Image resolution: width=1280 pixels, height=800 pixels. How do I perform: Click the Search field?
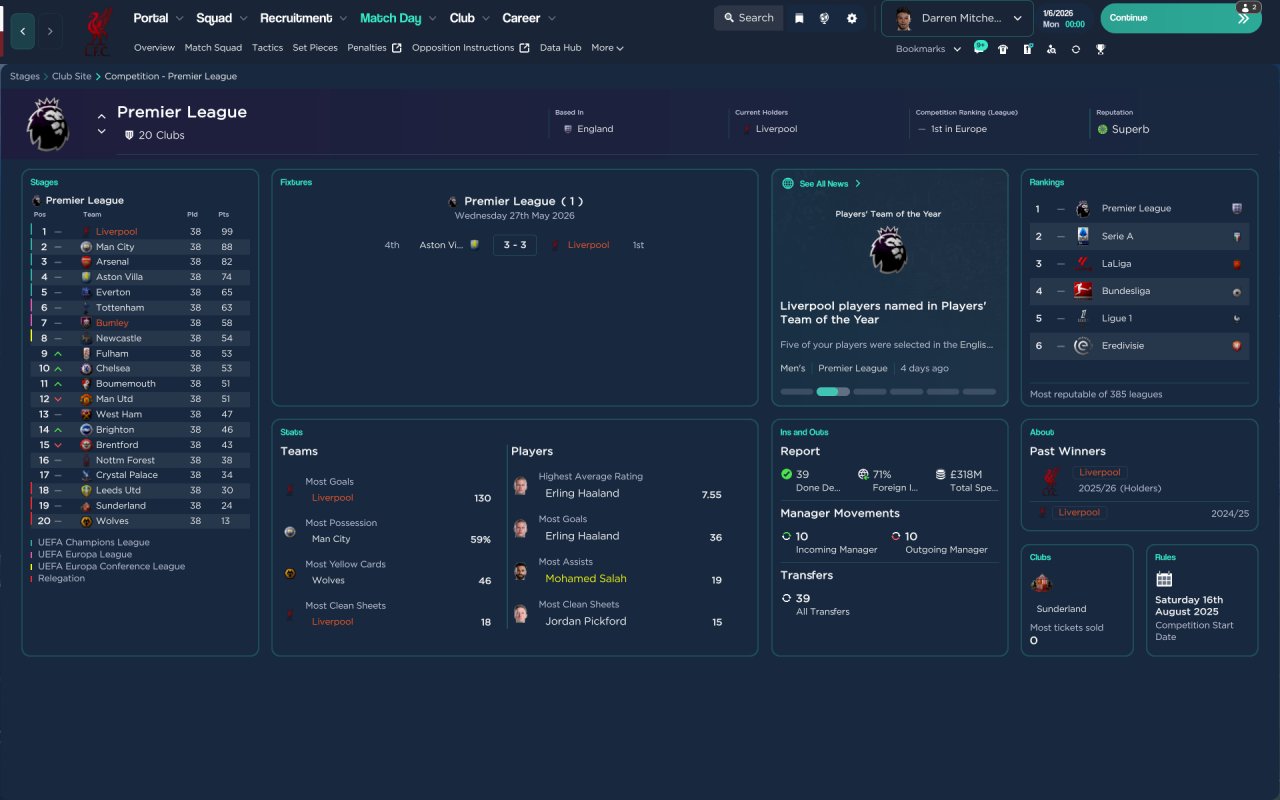point(748,18)
